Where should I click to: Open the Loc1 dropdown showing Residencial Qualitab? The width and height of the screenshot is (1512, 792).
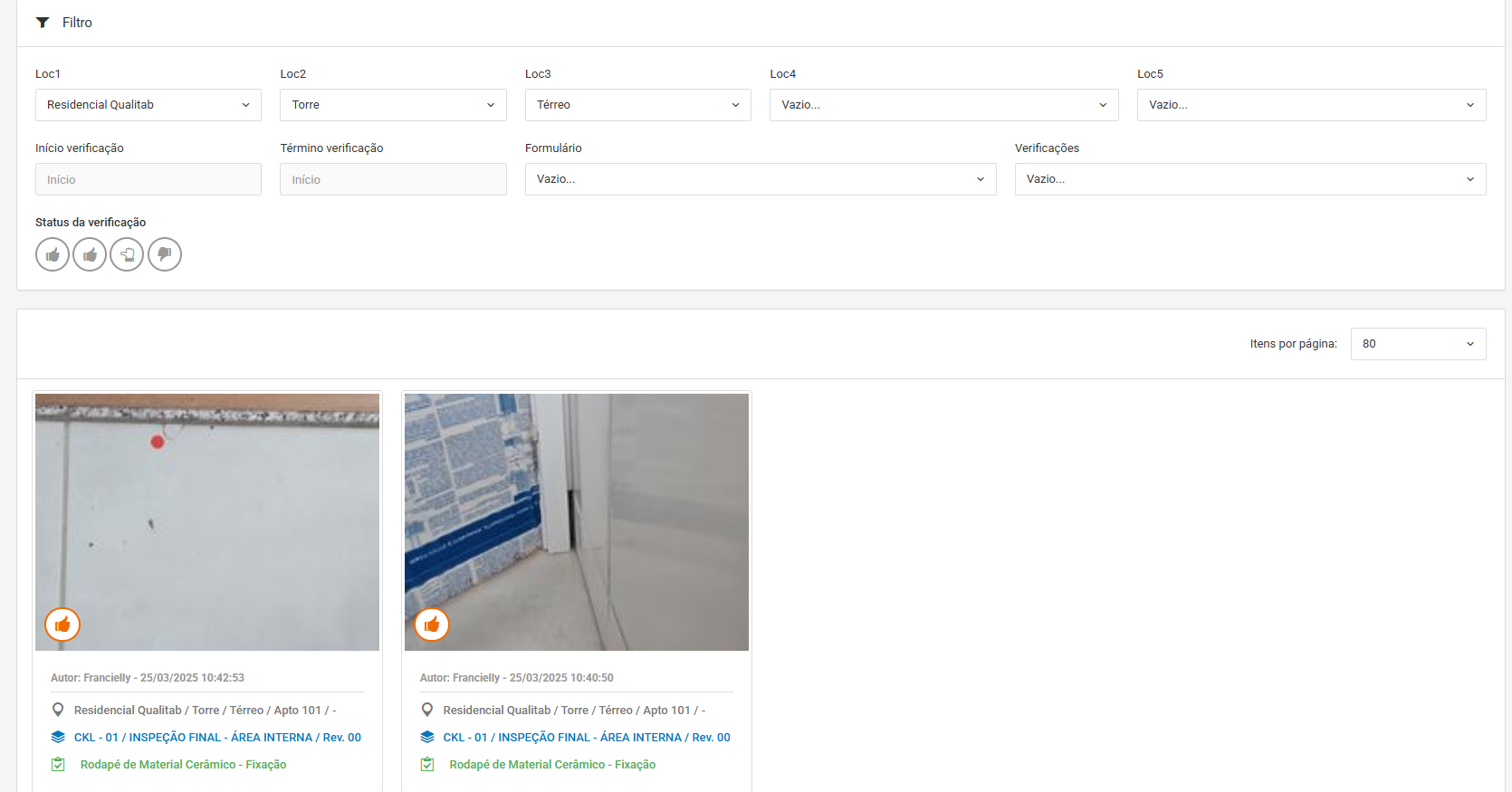coord(148,105)
